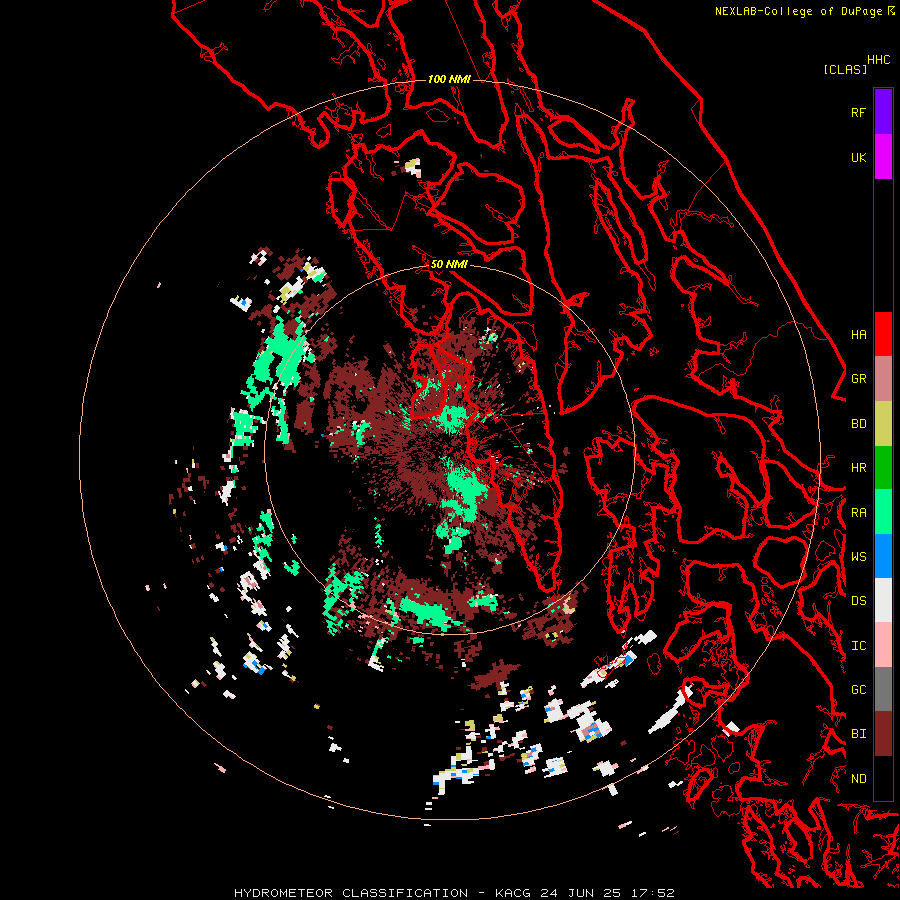Click the RF legend label
Viewport: 900px width, 900px height.
(858, 113)
